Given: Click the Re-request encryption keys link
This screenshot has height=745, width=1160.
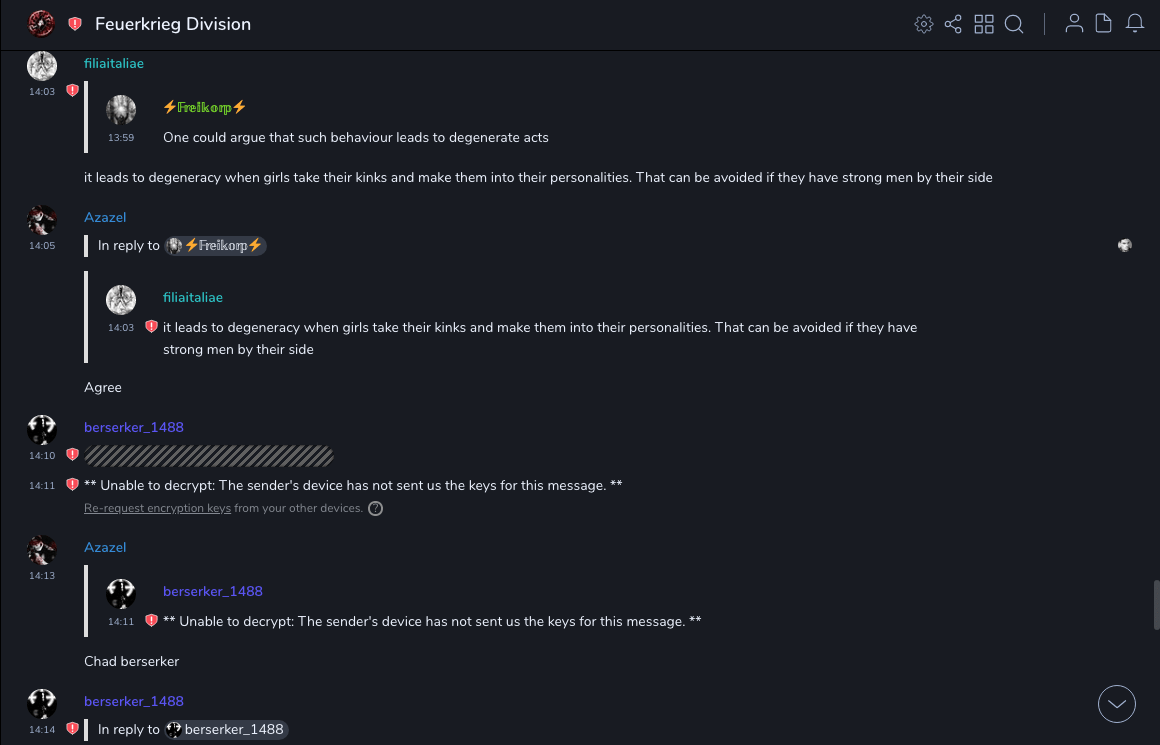Looking at the screenshot, I should click(157, 508).
